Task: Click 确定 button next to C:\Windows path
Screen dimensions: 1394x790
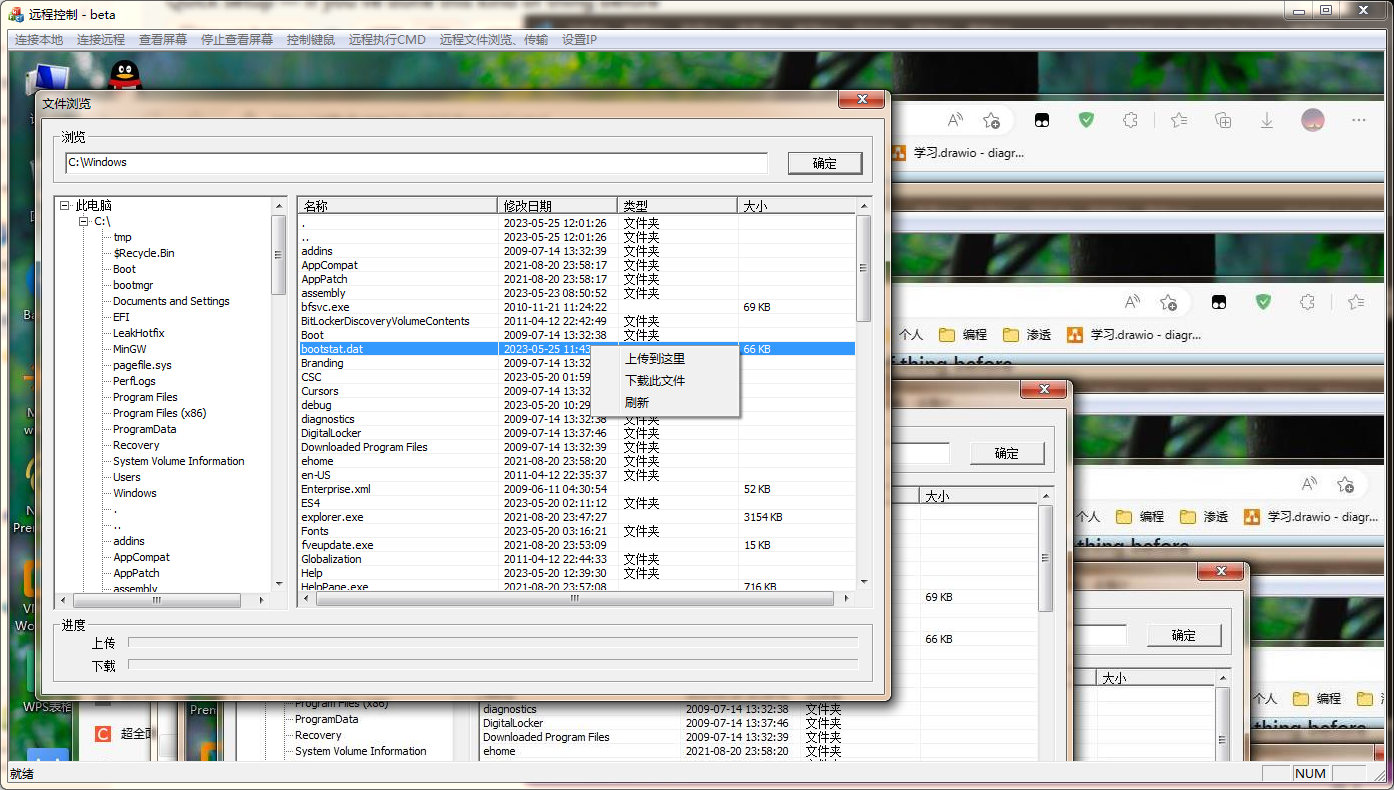Action: (x=825, y=163)
